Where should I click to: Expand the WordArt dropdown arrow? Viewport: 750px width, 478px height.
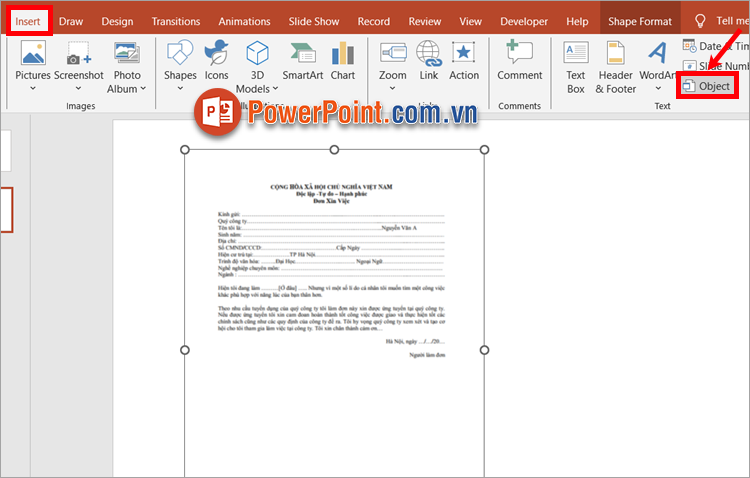(658, 88)
